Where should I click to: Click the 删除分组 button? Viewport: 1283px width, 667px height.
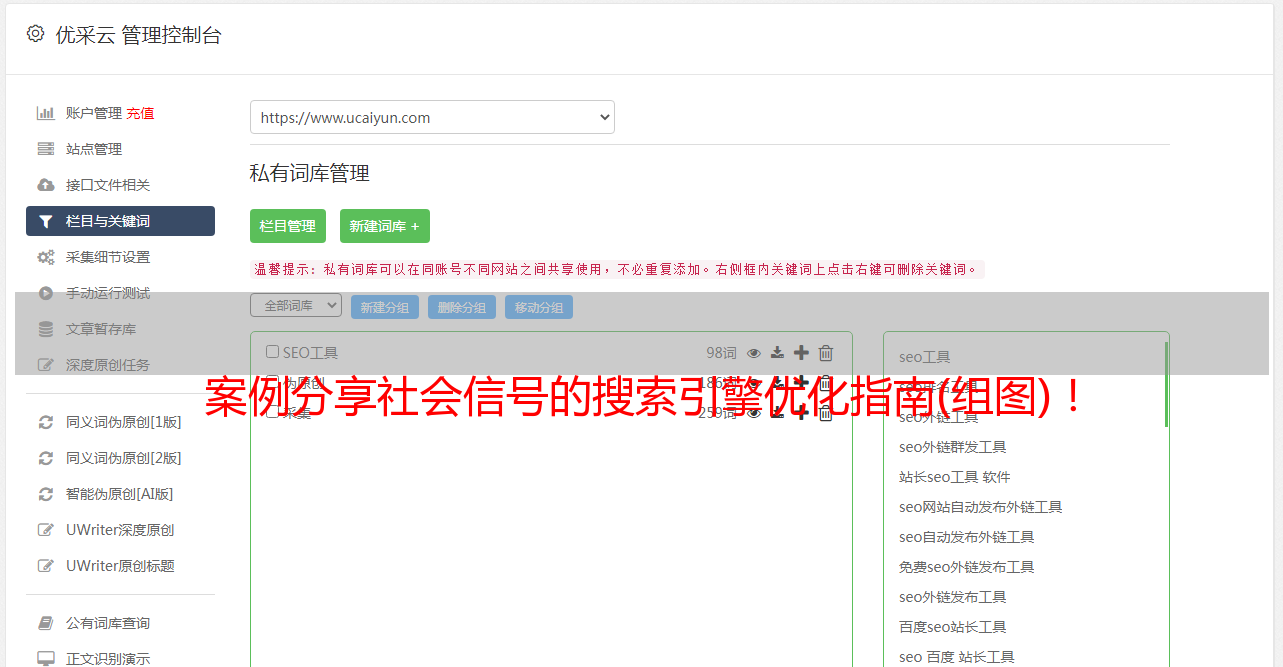[x=462, y=307]
